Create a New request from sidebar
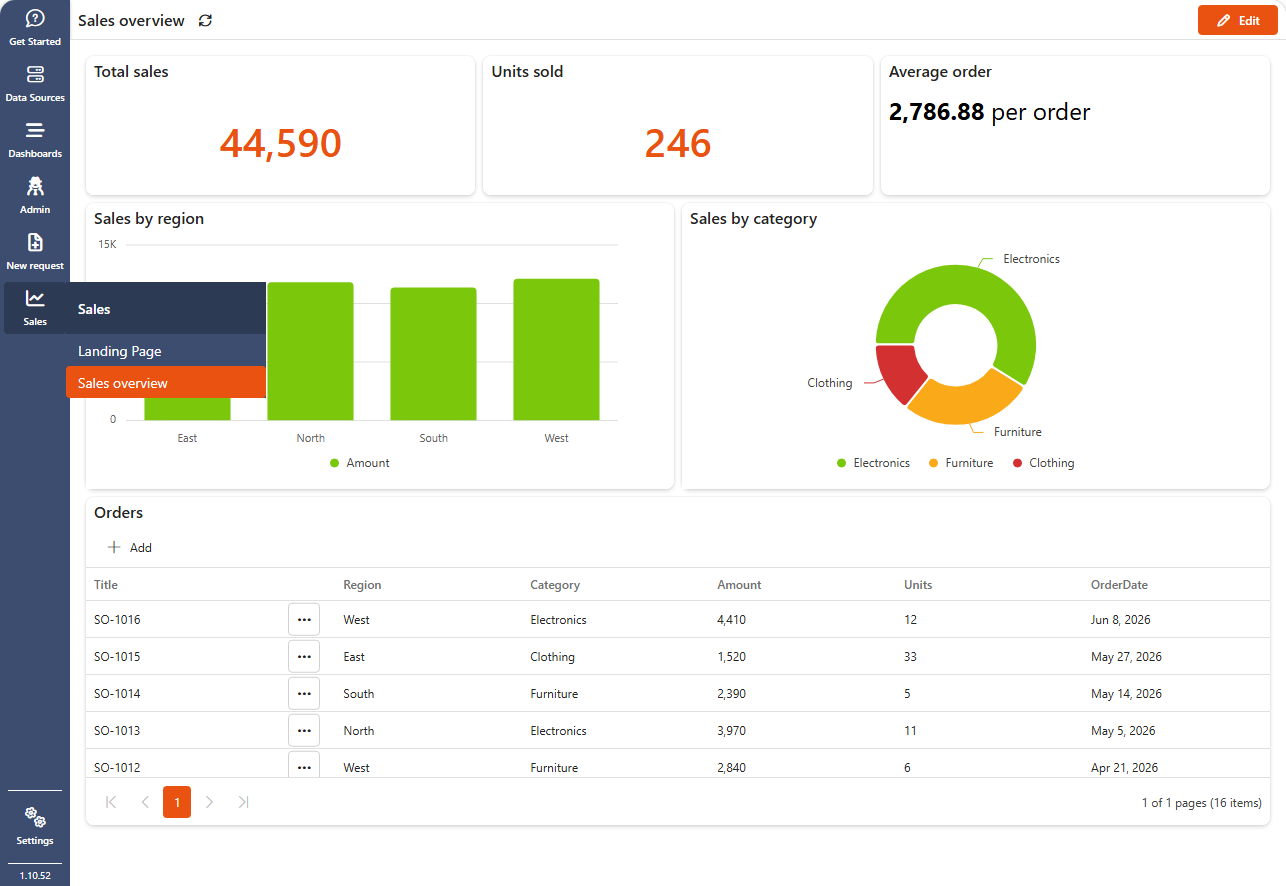This screenshot has height=886, width=1286. (x=35, y=252)
